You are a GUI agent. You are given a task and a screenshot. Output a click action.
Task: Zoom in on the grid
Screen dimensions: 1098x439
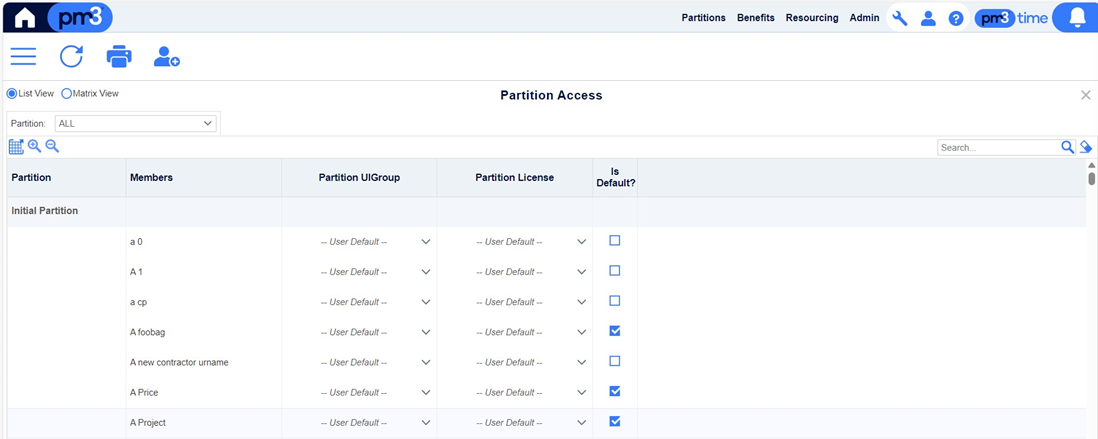point(34,146)
